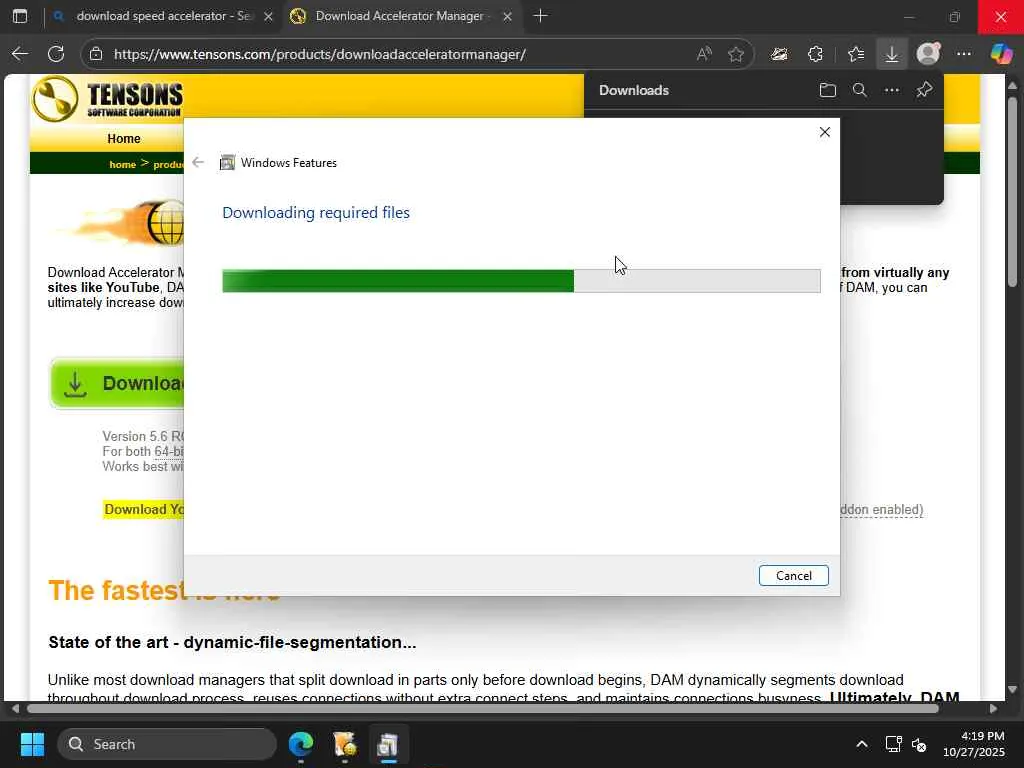Click the Windows Features download progress bar
The height and width of the screenshot is (768, 1024).
pos(521,281)
